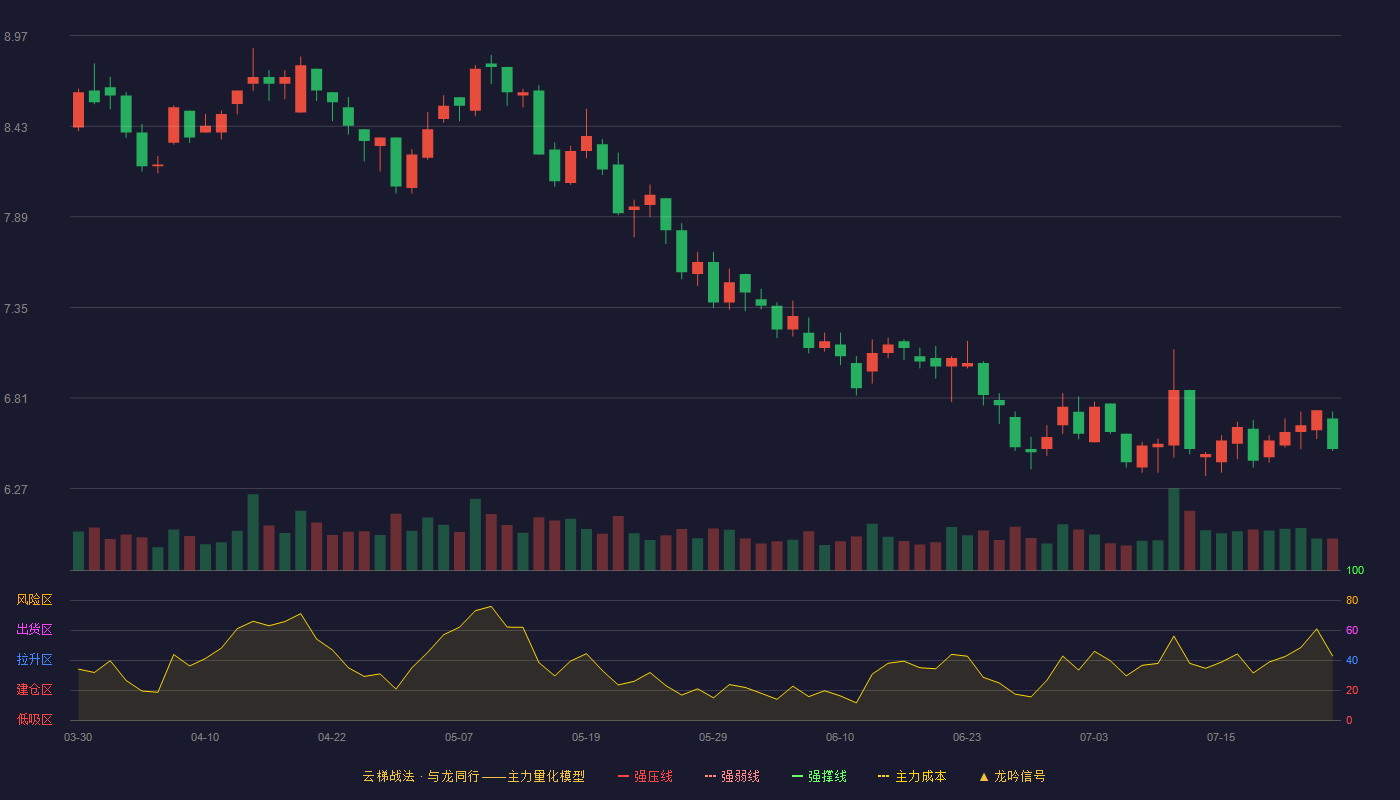
Task: Click the orange 80 indicator axis value
Action: point(1352,600)
